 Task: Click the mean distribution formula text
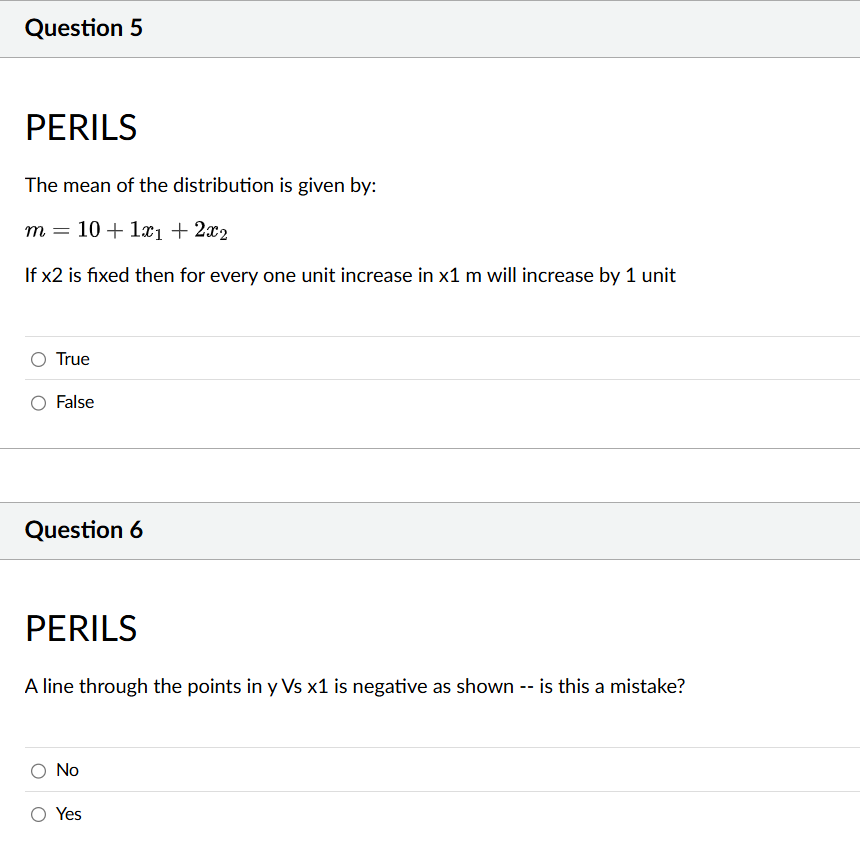[x=126, y=229]
